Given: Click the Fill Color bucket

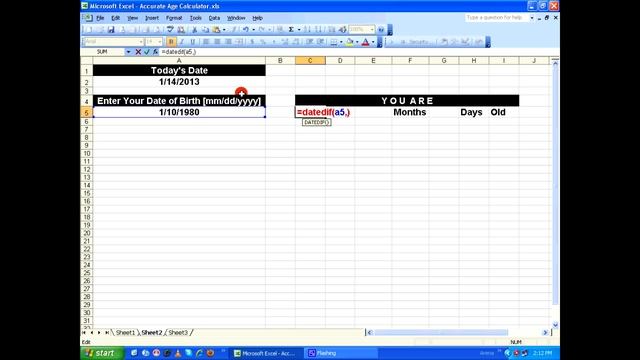Looking at the screenshot, I should 350,42.
